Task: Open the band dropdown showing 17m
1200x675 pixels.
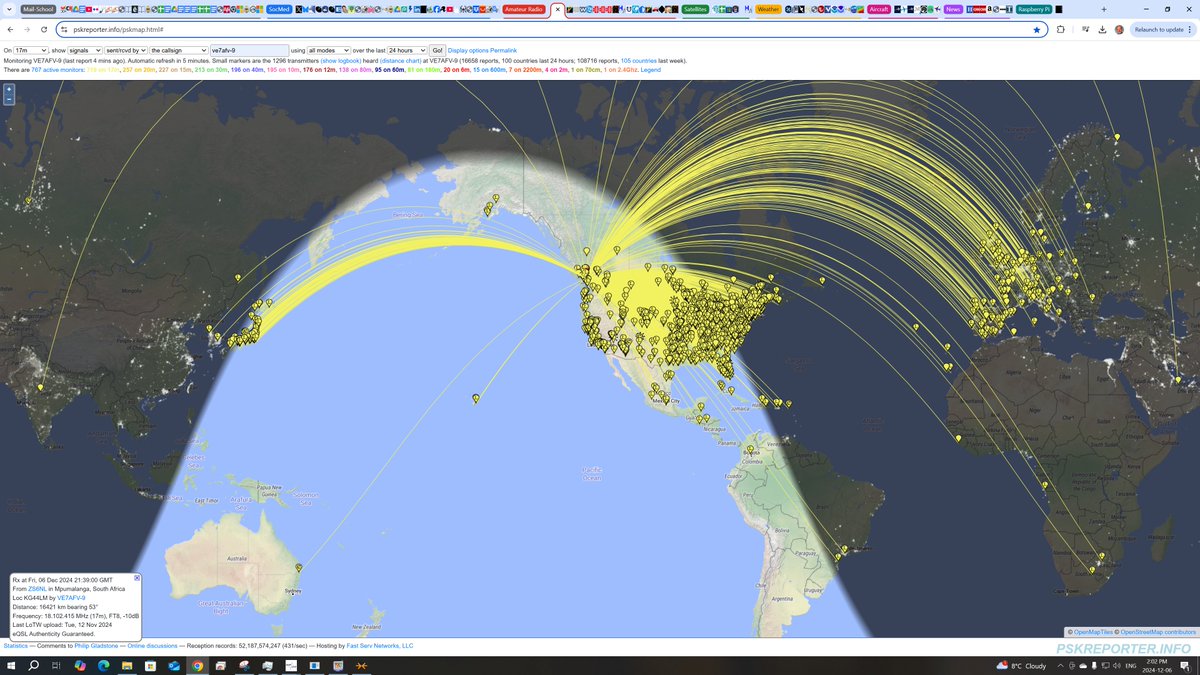Action: coord(32,50)
